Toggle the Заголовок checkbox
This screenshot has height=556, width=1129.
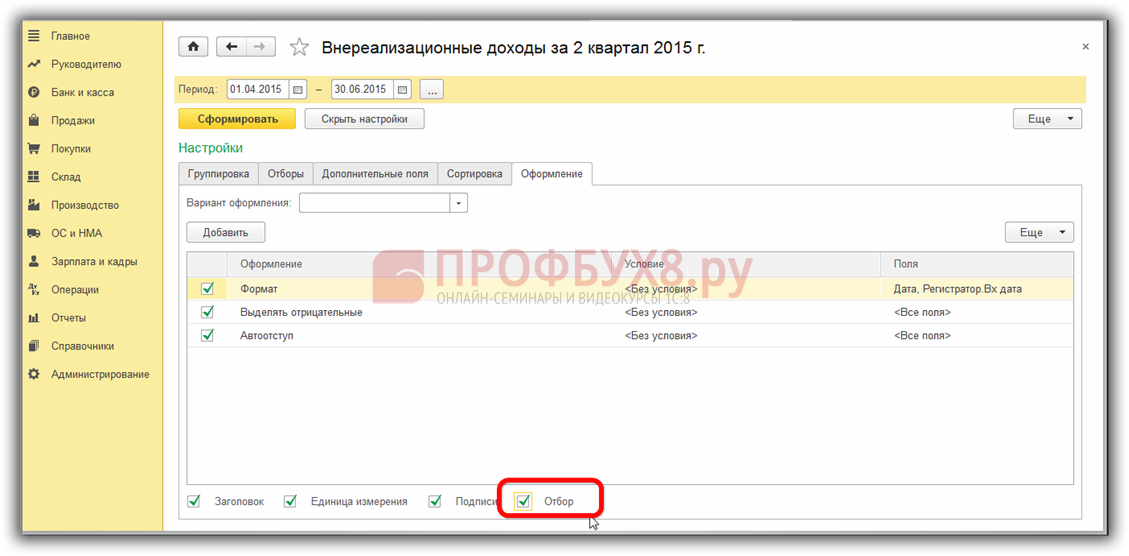(194, 501)
